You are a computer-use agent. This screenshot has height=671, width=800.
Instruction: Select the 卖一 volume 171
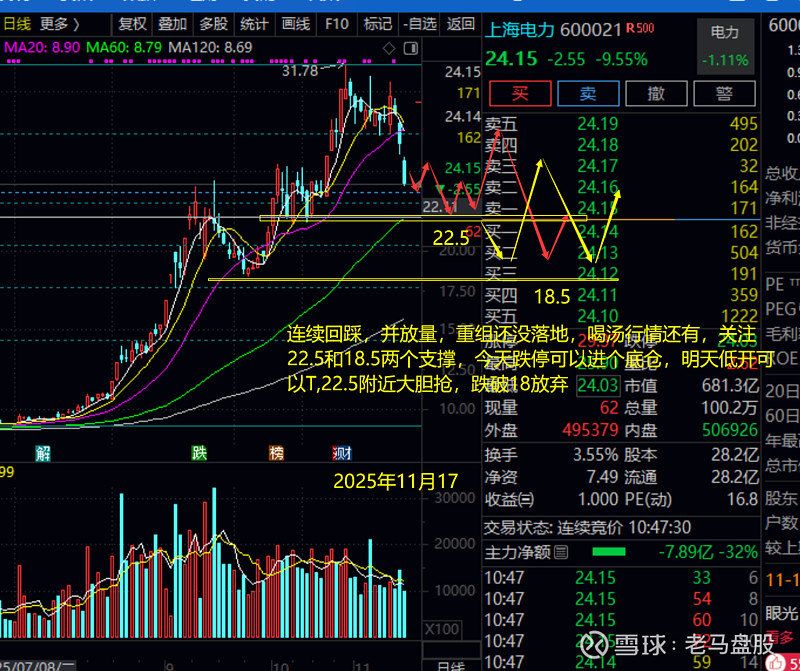tap(743, 208)
